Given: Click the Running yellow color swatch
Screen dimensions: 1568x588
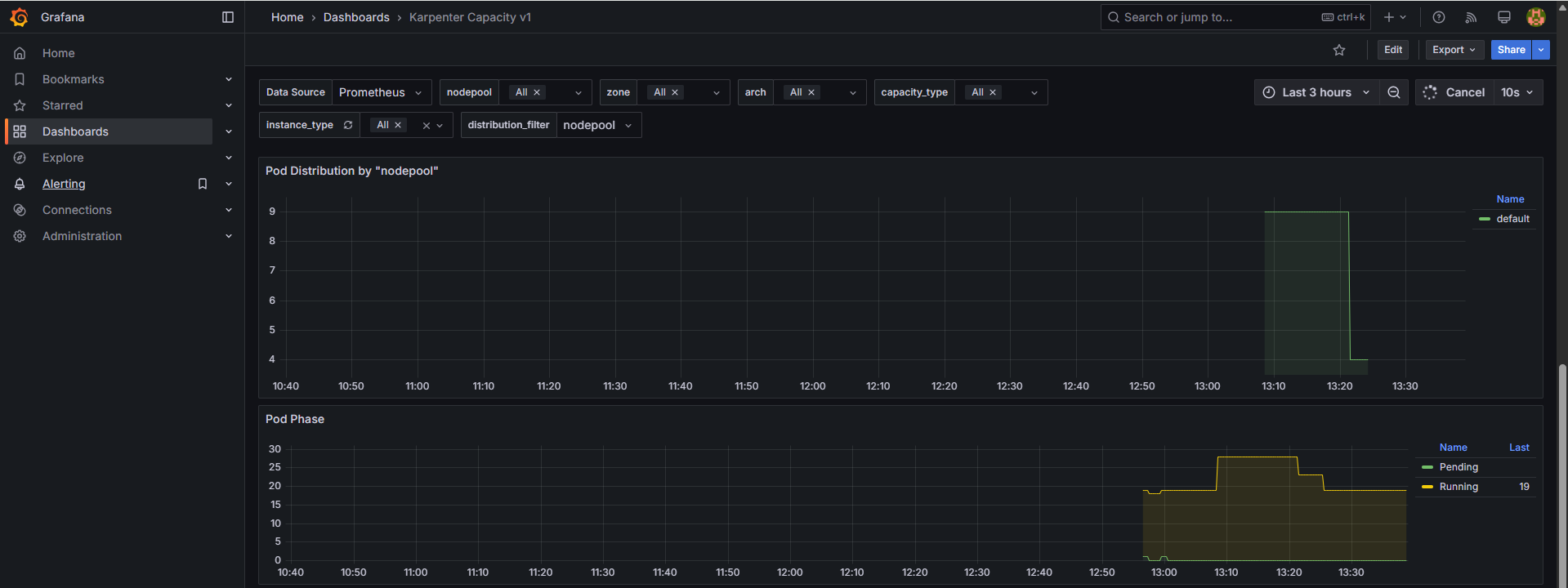Looking at the screenshot, I should [1427, 487].
